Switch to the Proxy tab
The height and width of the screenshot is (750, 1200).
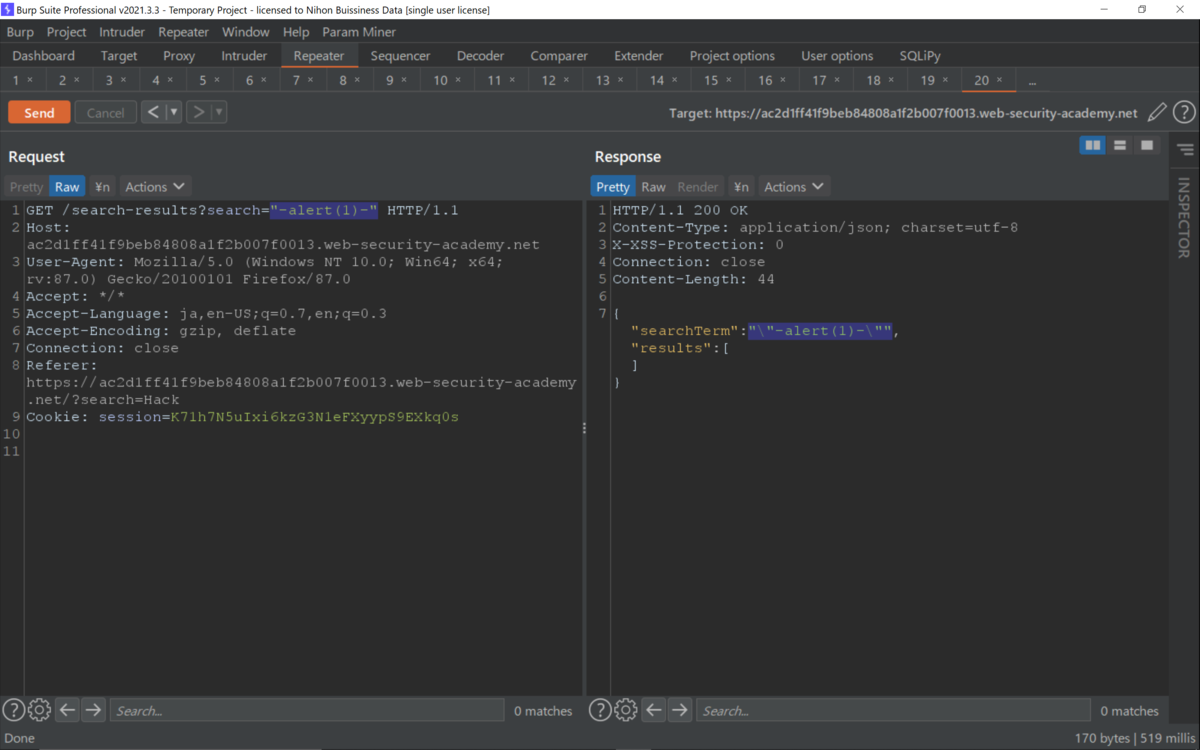tap(179, 56)
